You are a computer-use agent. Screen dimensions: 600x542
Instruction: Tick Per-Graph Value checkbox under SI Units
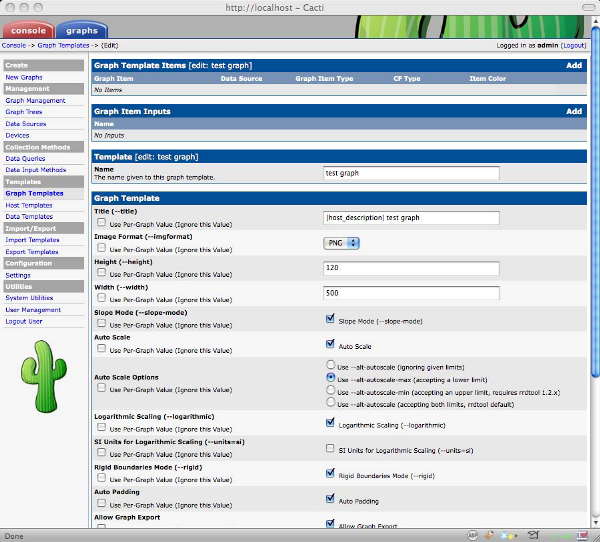tap(101, 452)
